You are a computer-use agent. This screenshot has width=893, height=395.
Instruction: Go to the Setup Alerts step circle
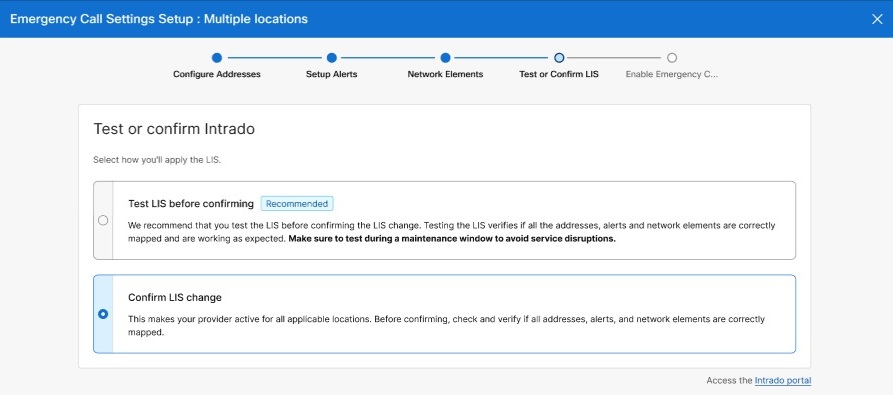(x=331, y=57)
